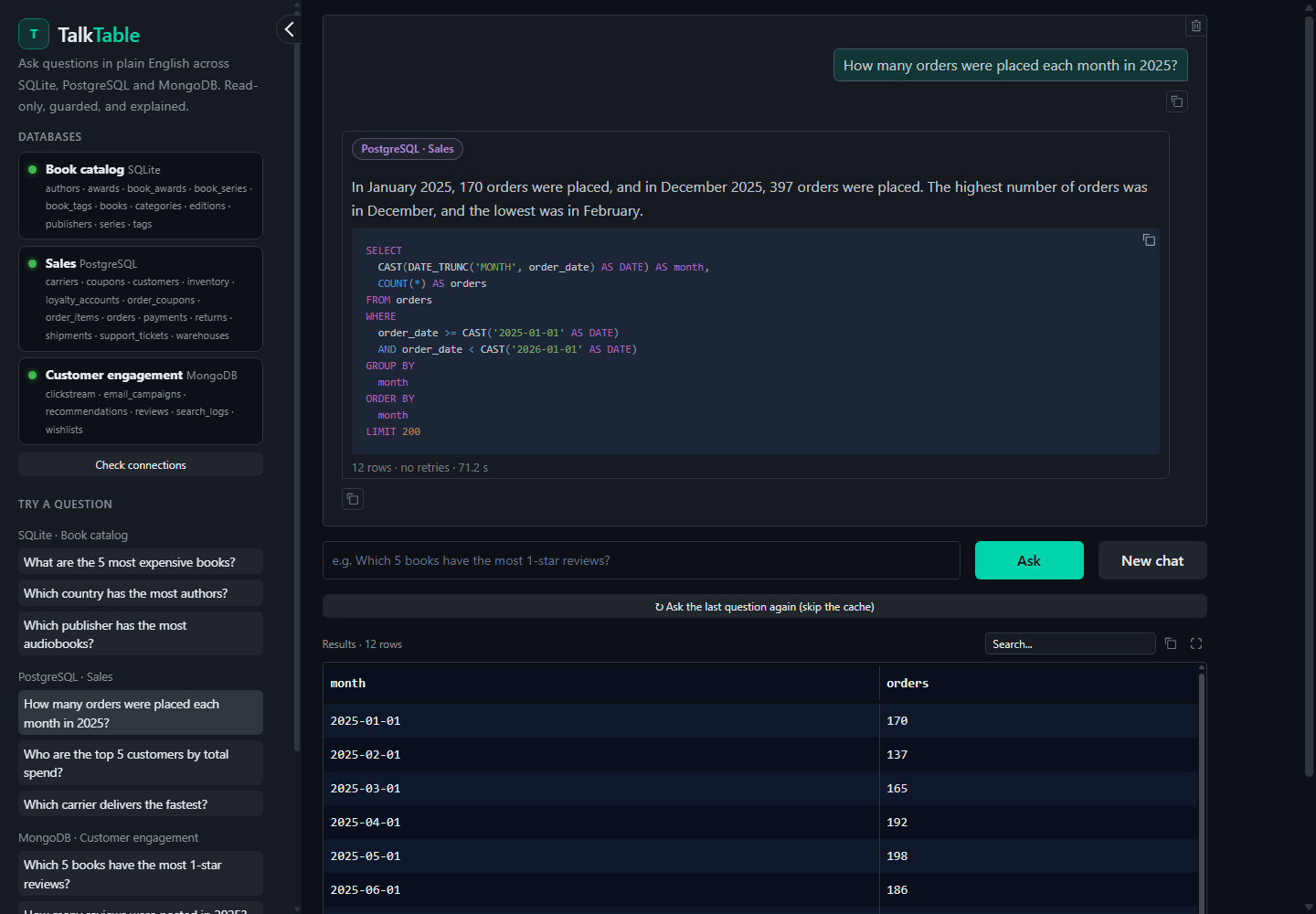This screenshot has height=914, width=1316.
Task: Try 'How many orders were placed each month in 2025?'
Action: (141, 713)
